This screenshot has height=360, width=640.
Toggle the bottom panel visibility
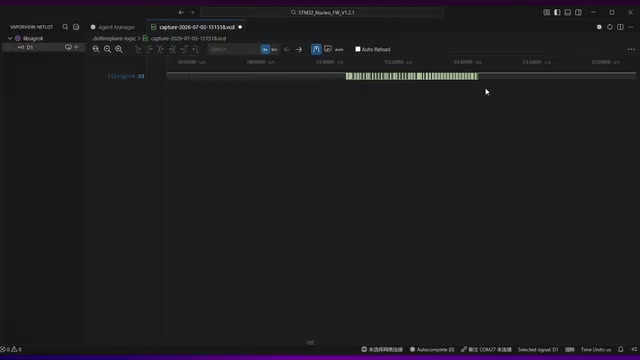pyautogui.click(x=568, y=13)
